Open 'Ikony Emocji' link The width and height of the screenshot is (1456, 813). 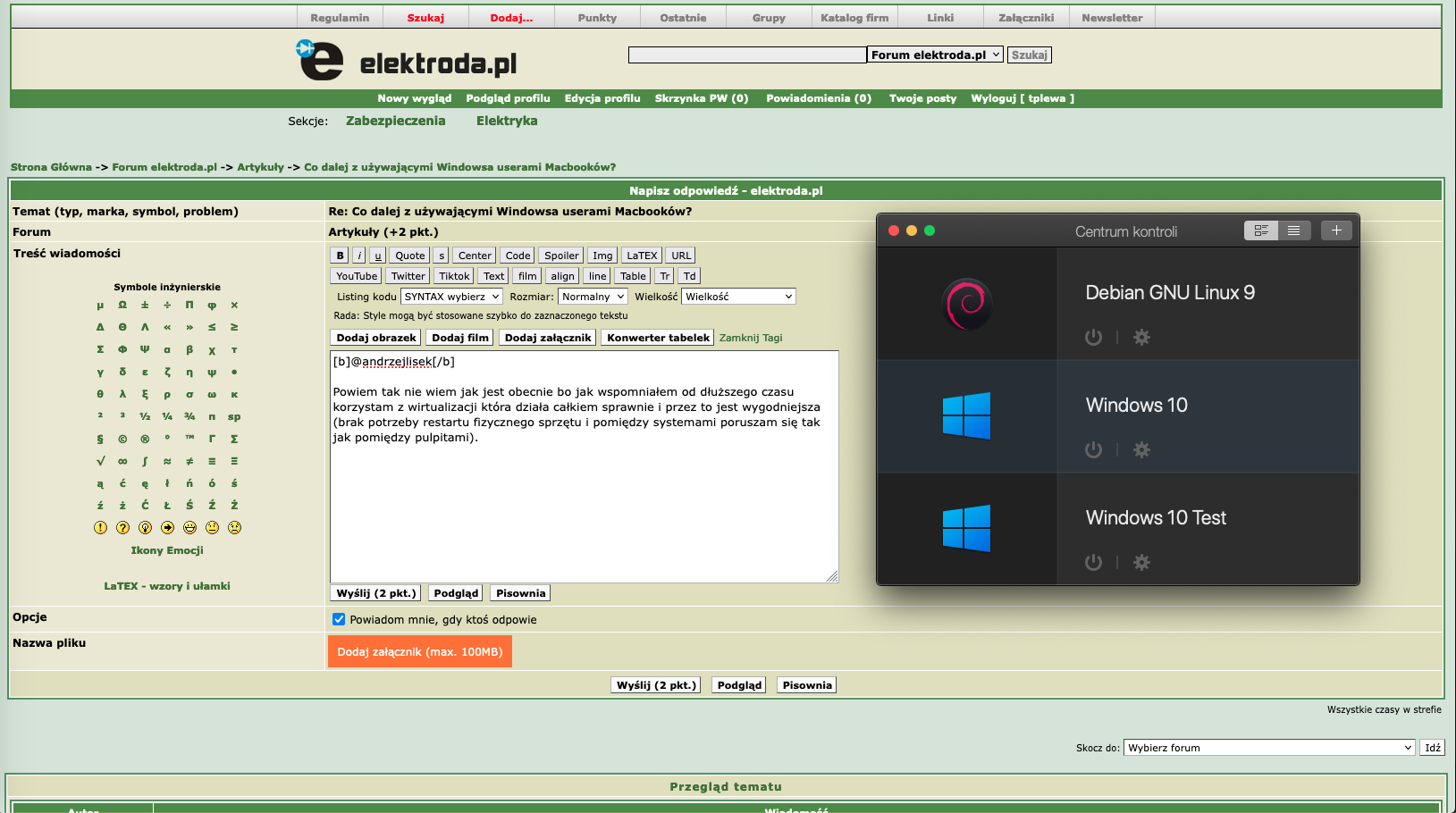point(167,550)
